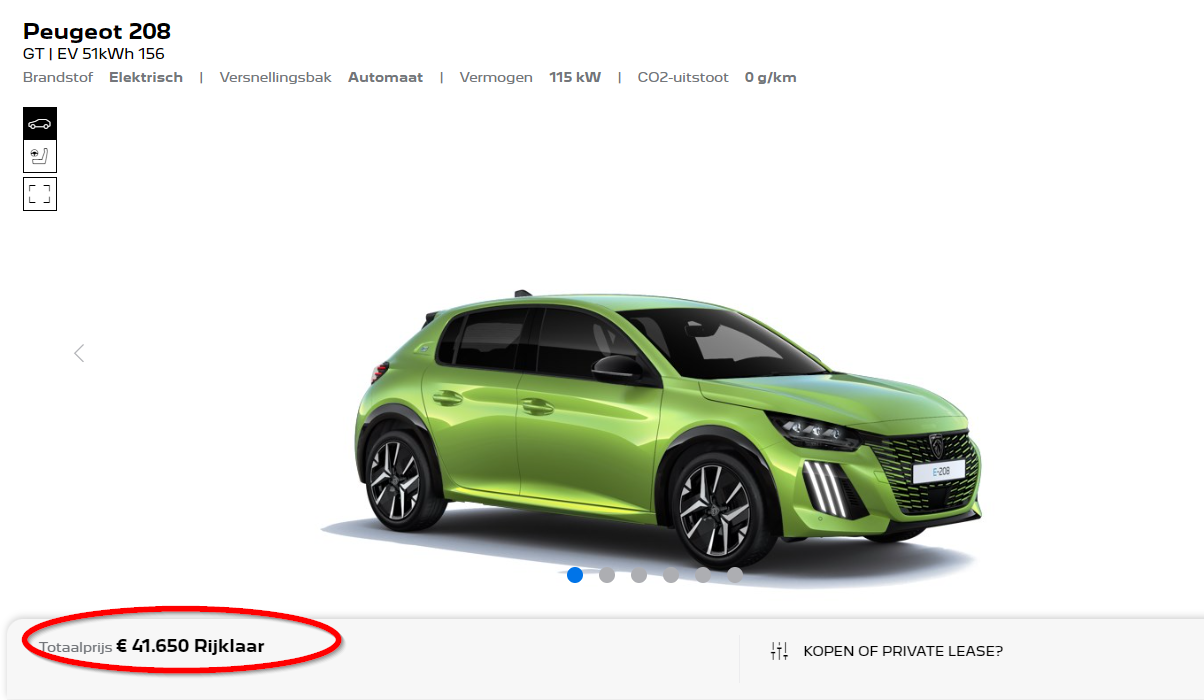Viewport: 1204px width, 700px height.
Task: Go to the last carousel dot
Action: coord(735,575)
